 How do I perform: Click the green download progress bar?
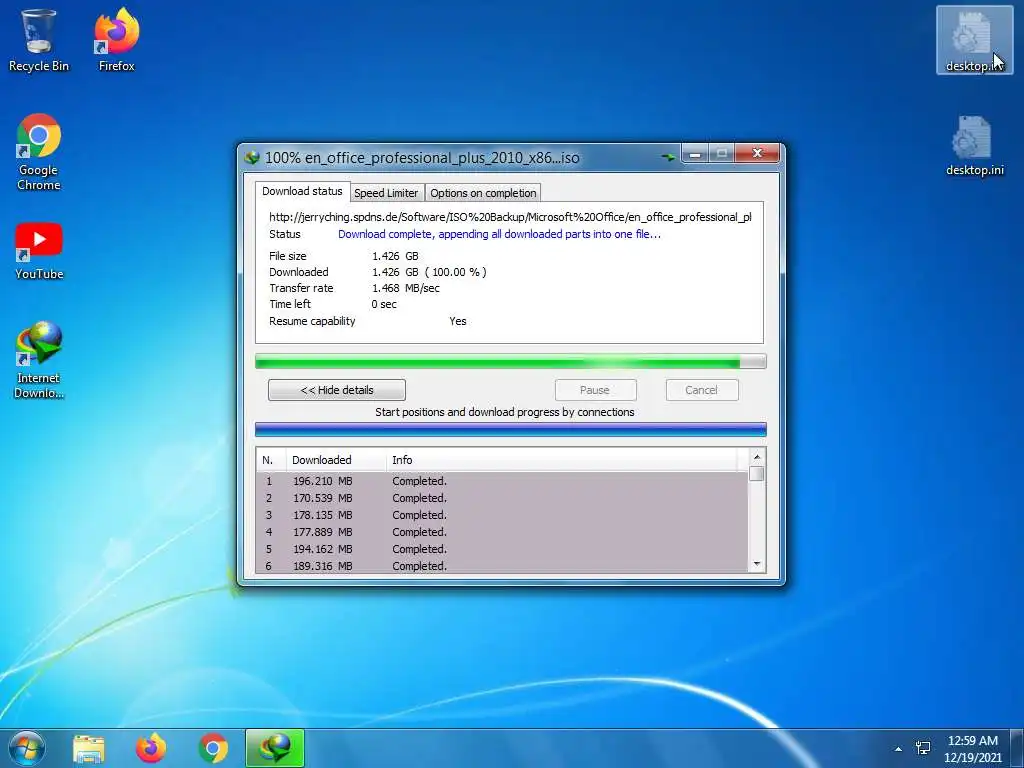[511, 362]
